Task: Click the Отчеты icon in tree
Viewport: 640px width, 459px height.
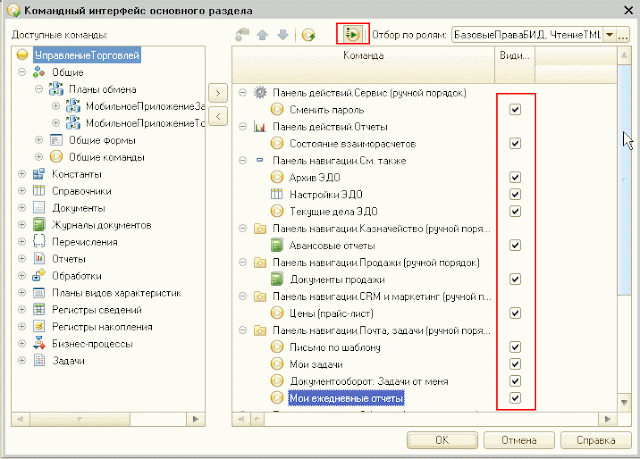Action: [39, 259]
